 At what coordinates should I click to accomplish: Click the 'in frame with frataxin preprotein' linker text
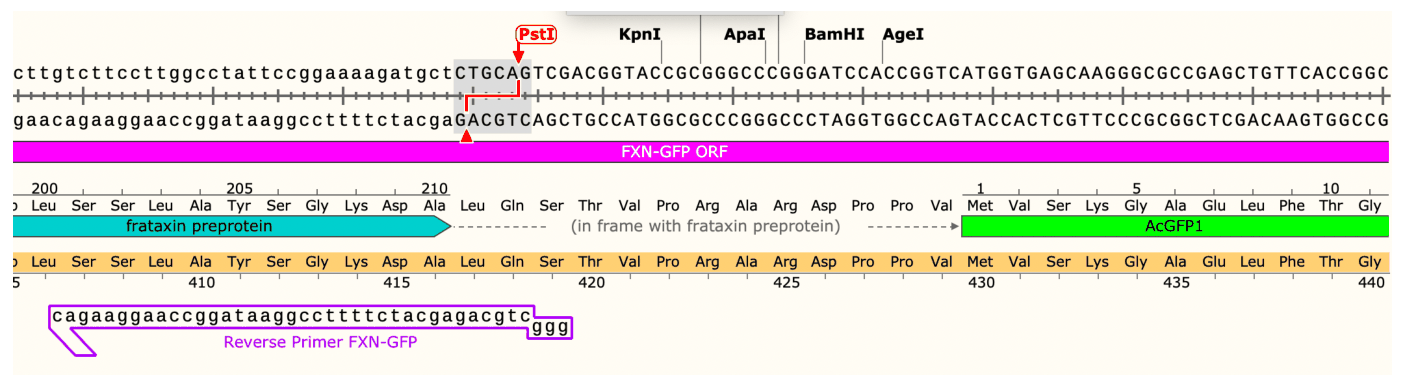click(705, 226)
